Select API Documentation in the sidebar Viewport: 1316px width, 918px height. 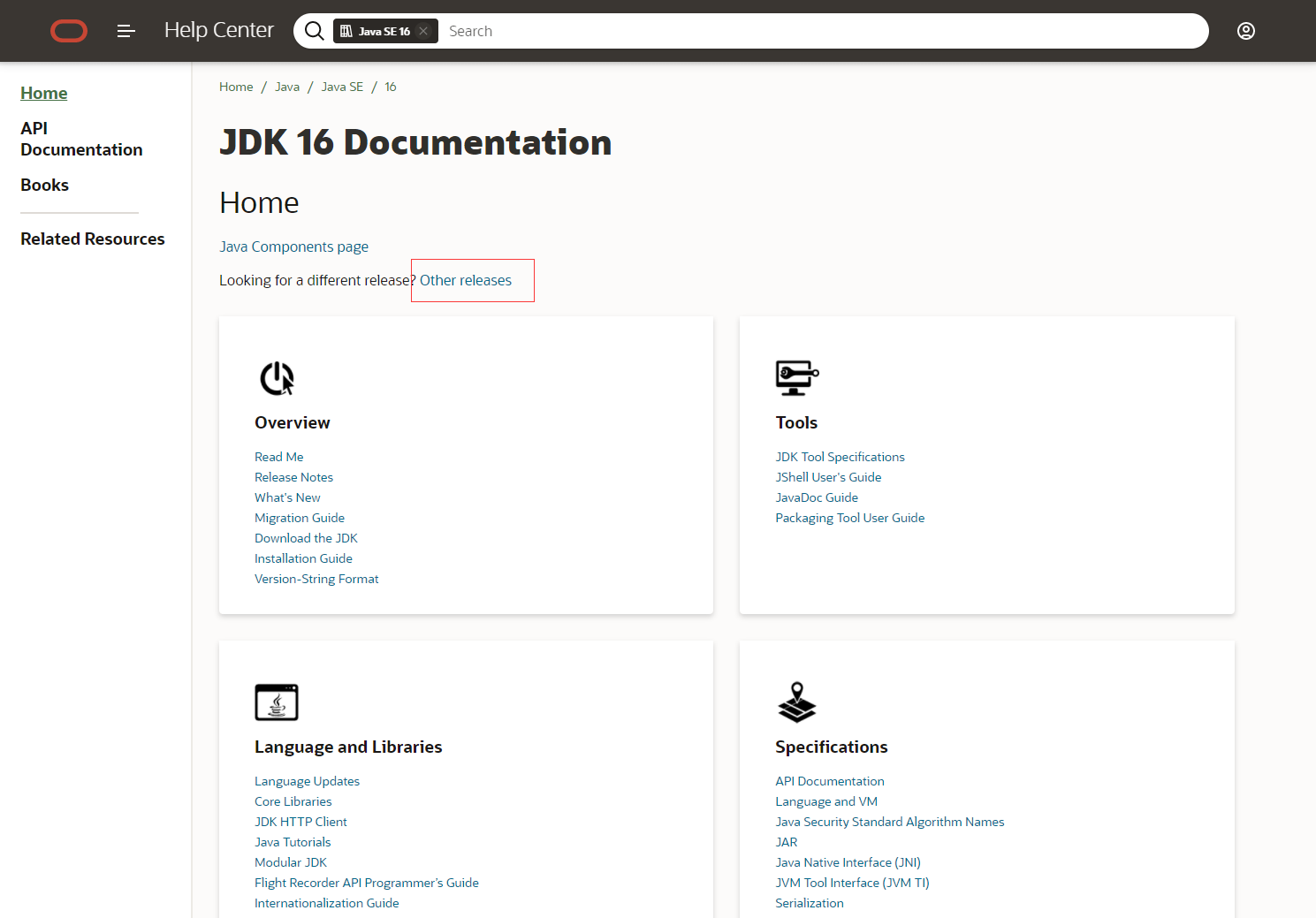click(x=81, y=139)
